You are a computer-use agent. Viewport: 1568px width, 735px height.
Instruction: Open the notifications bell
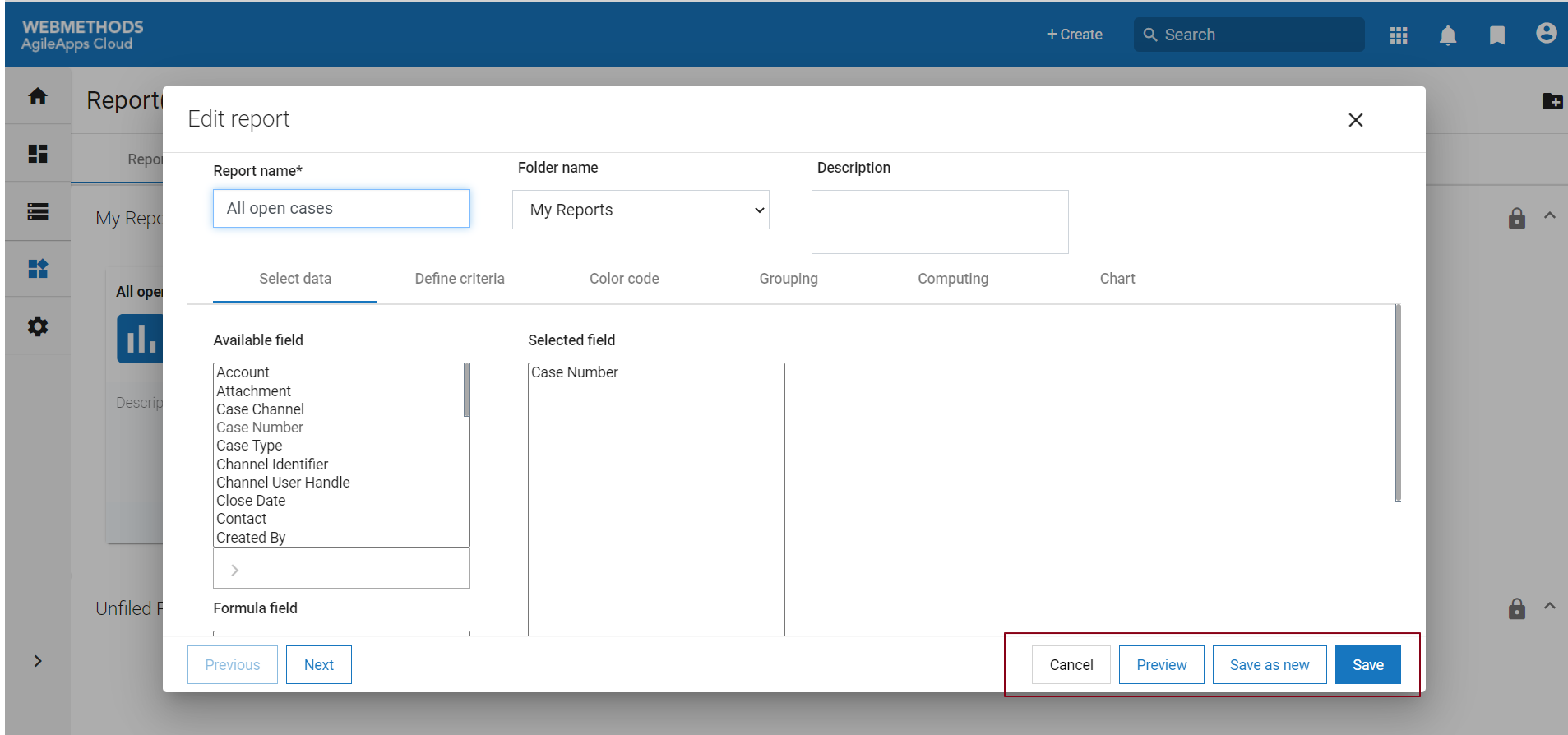coord(1448,35)
